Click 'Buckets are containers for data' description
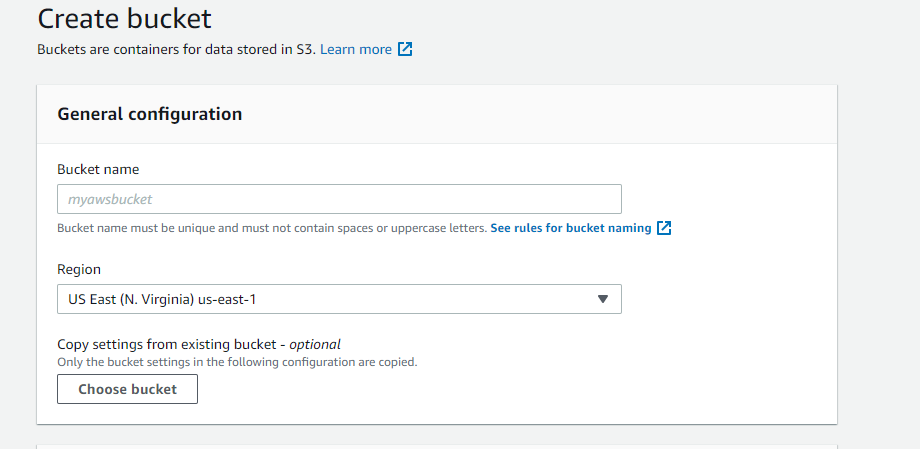This screenshot has width=920, height=449. tap(177, 49)
